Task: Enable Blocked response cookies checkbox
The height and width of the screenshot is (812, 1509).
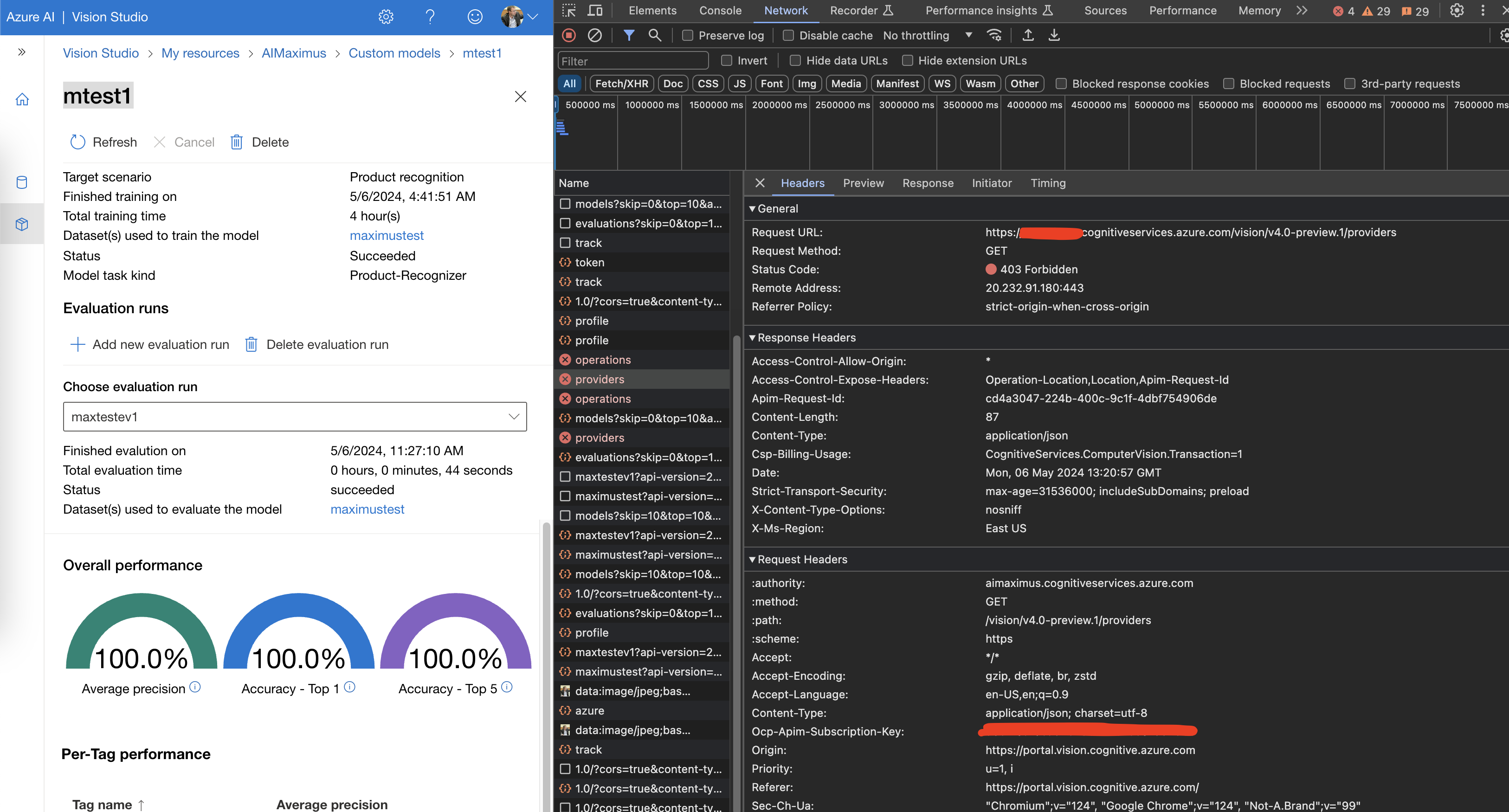Action: [1061, 84]
